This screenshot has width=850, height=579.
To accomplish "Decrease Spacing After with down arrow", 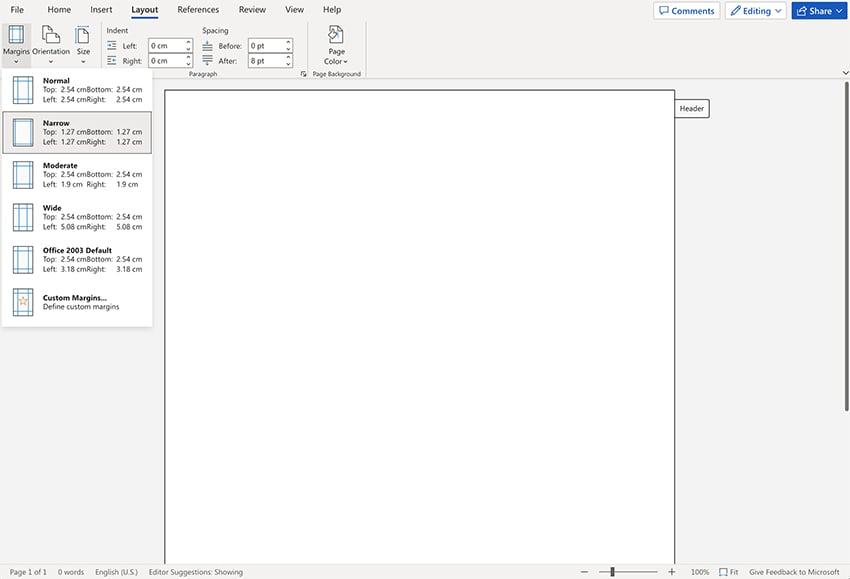I will [288, 64].
